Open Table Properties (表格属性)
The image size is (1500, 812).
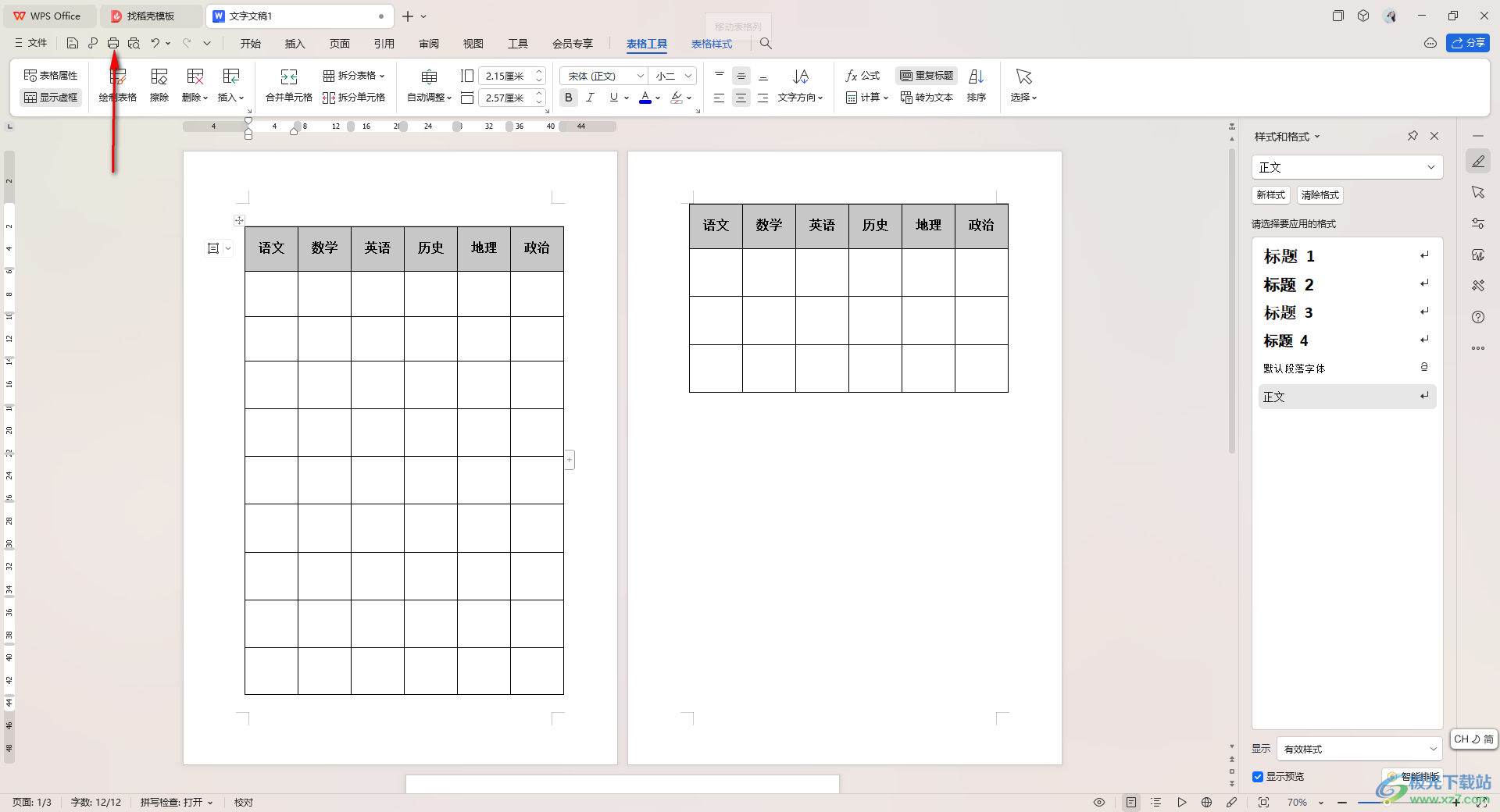click(x=51, y=76)
